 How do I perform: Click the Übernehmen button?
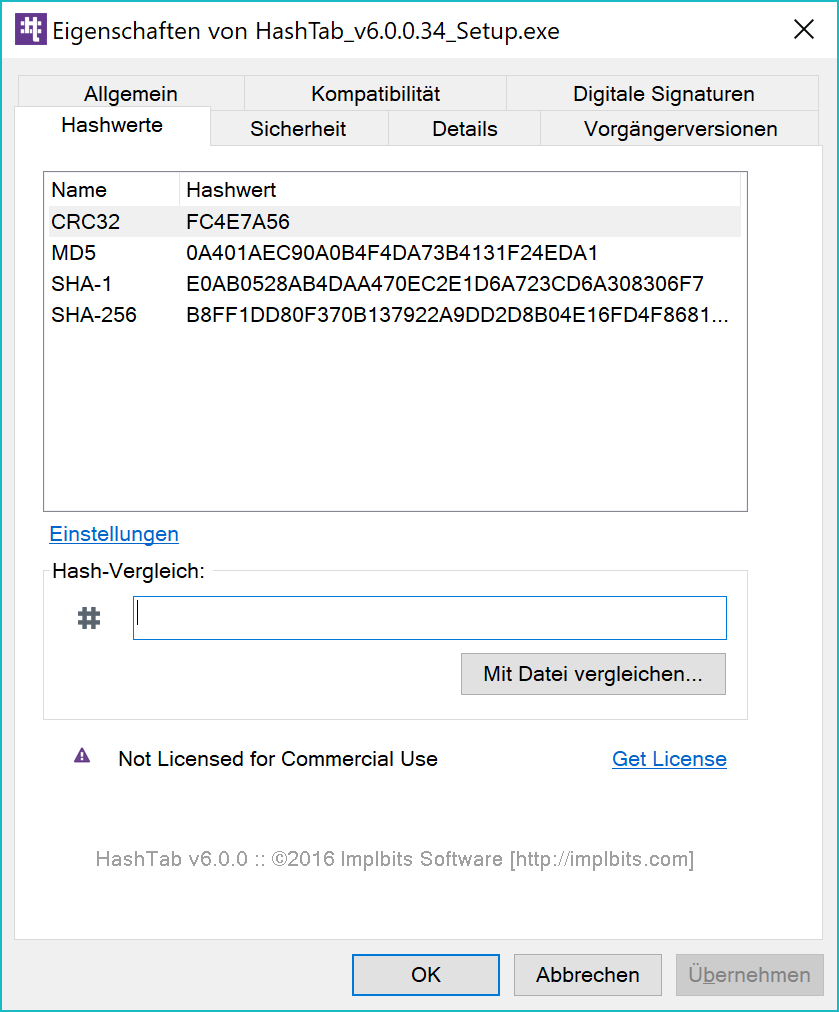coord(749,975)
